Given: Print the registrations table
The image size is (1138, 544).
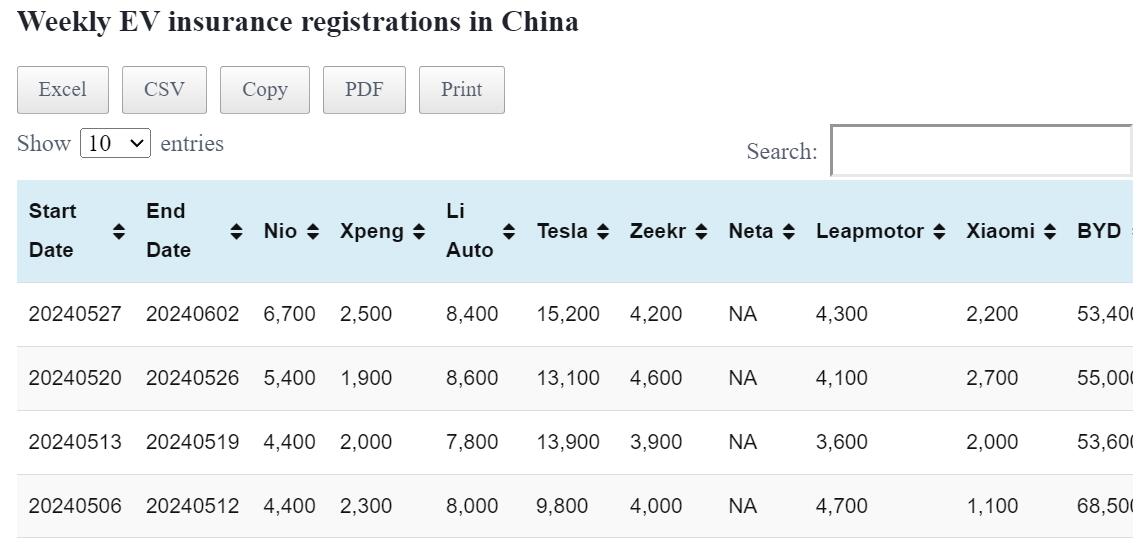Looking at the screenshot, I should coord(461,90).
